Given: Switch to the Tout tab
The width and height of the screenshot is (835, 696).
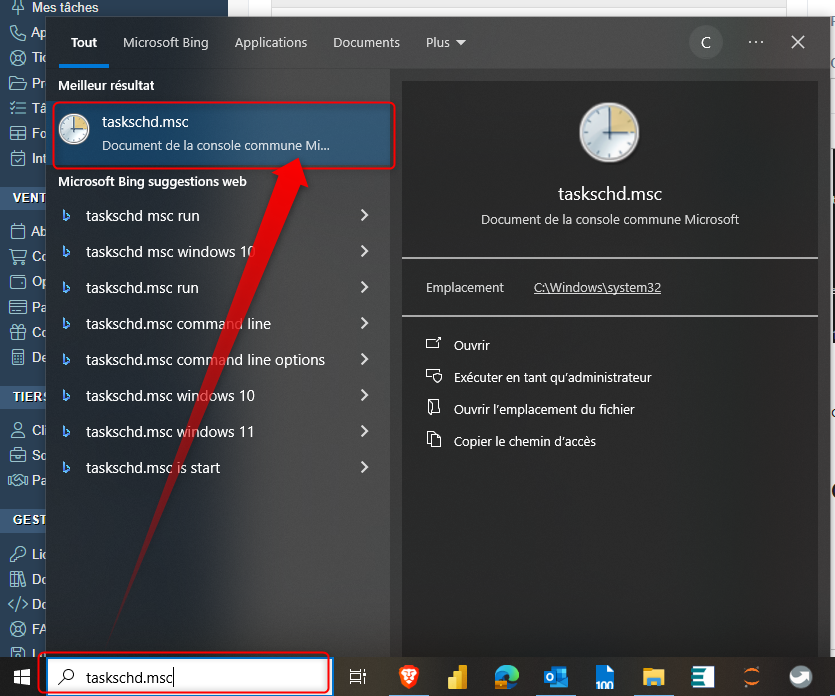Looking at the screenshot, I should (x=84, y=43).
